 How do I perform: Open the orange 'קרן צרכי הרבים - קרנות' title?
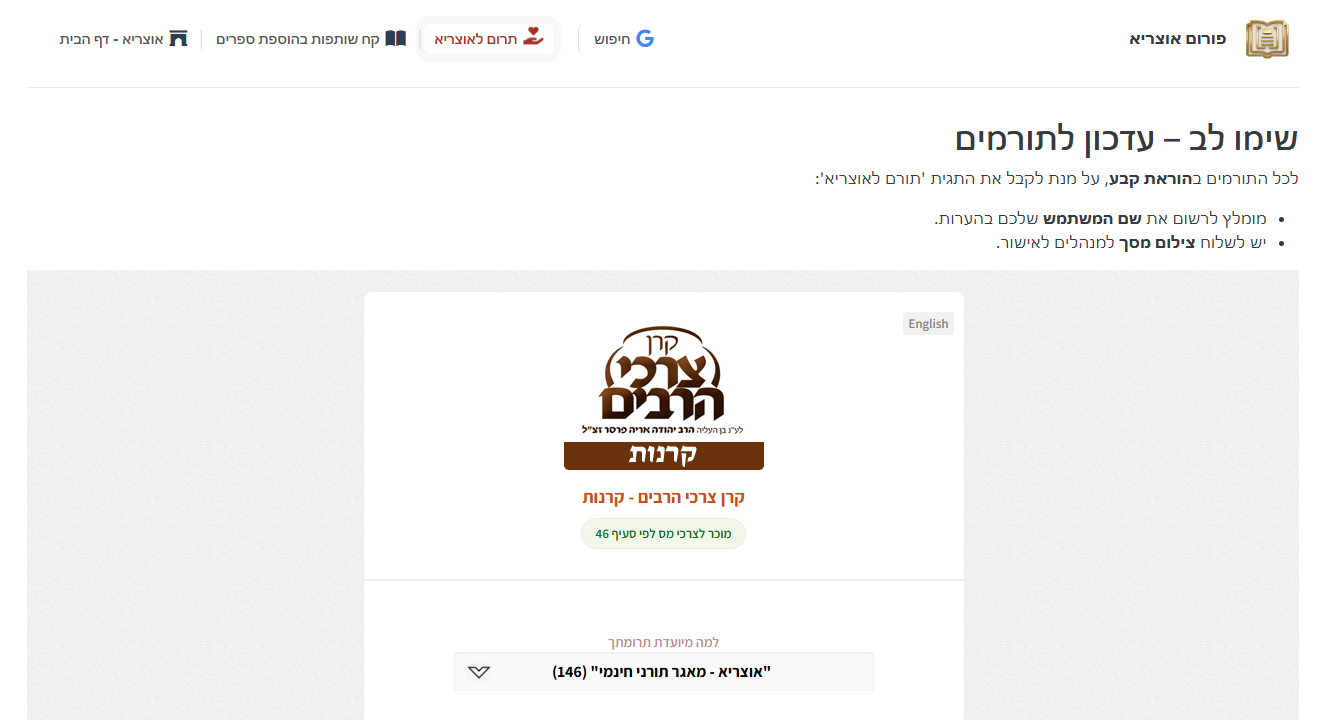click(x=664, y=497)
